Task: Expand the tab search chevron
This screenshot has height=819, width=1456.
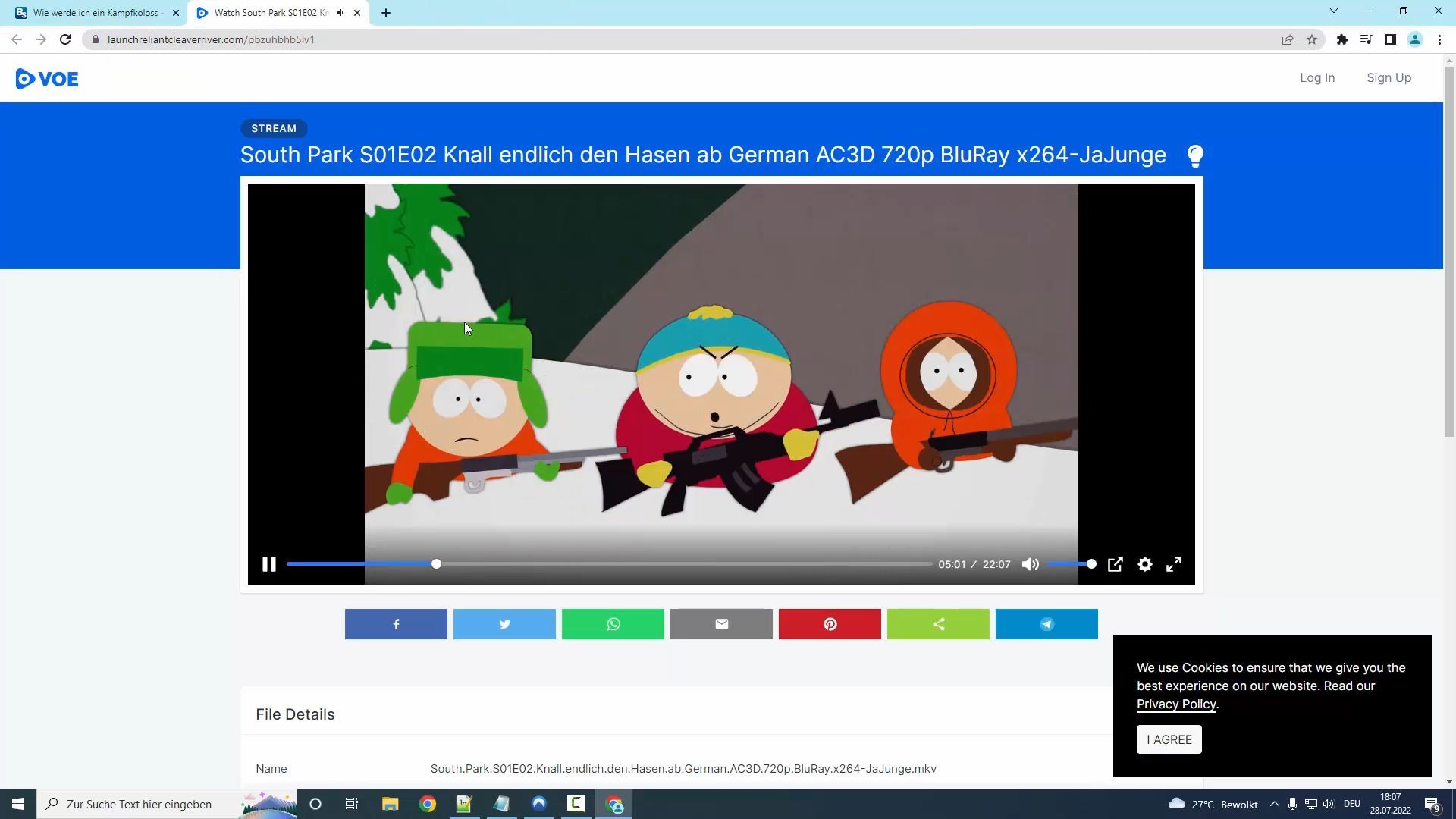Action: click(1334, 11)
